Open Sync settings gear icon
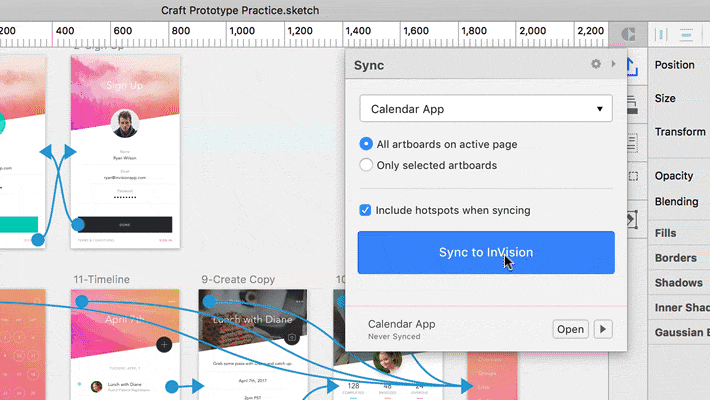This screenshot has width=710, height=400. click(596, 64)
